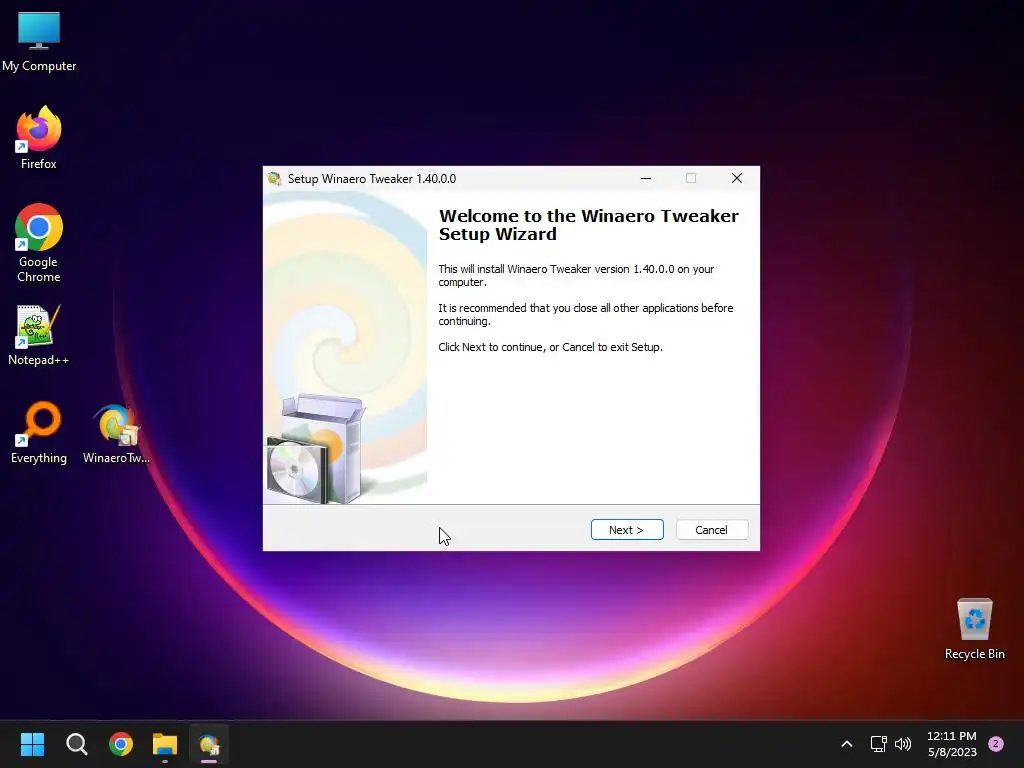Cancel the Winaero Tweaker setup
Image resolution: width=1024 pixels, height=768 pixels.
point(712,530)
